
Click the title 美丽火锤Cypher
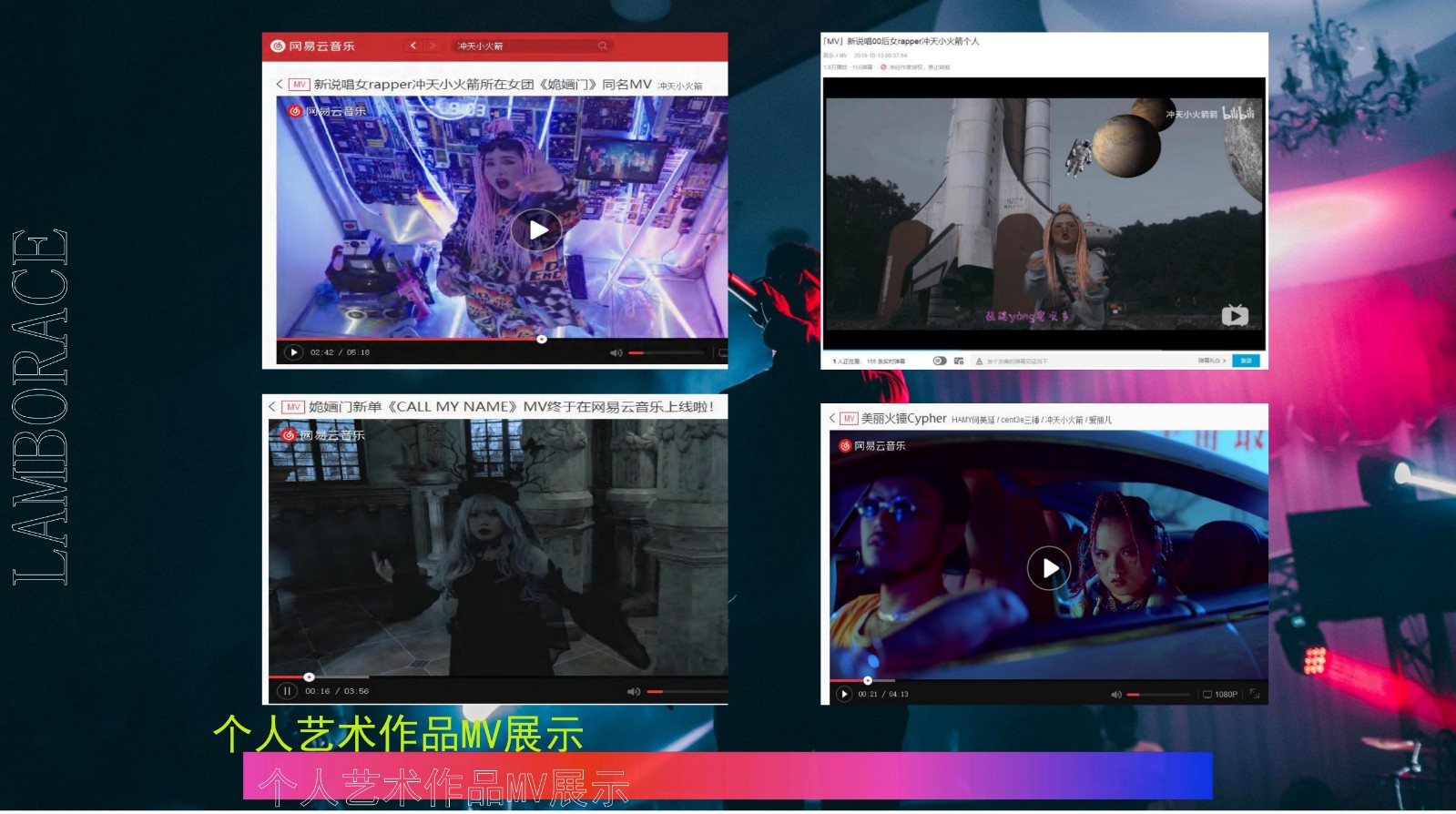pos(904,419)
